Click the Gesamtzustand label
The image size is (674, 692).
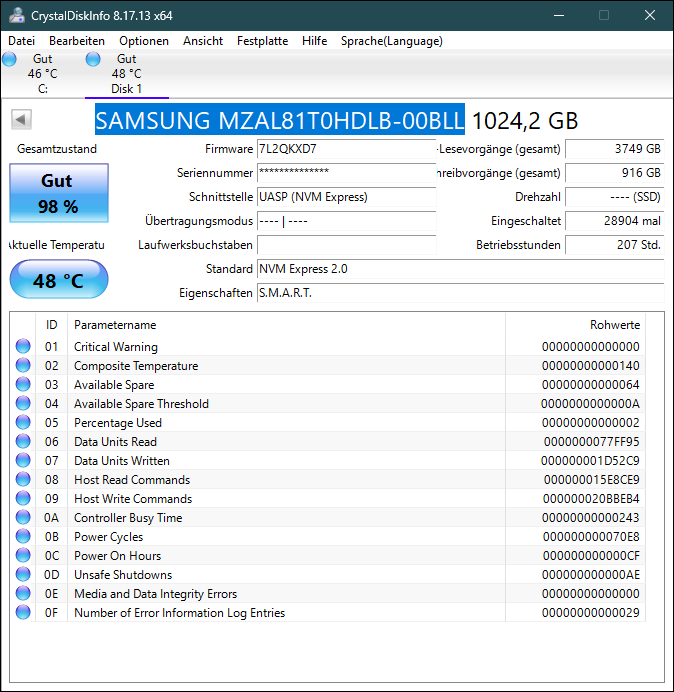pyautogui.click(x=57, y=149)
